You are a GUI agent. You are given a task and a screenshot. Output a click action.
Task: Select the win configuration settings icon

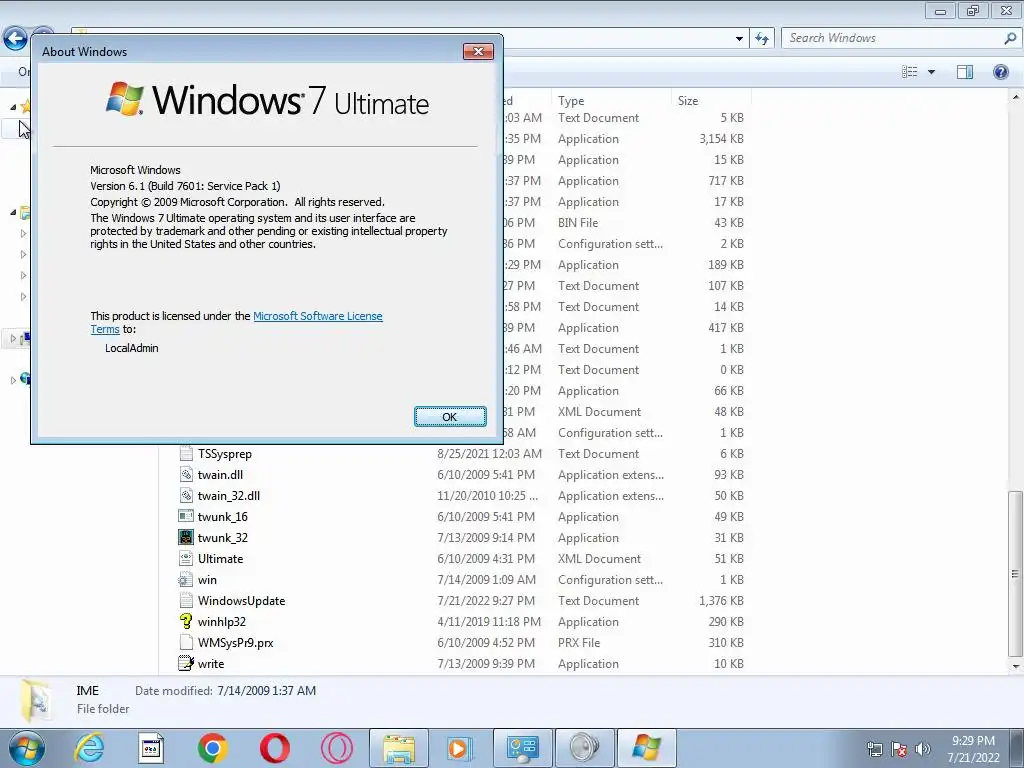(186, 580)
